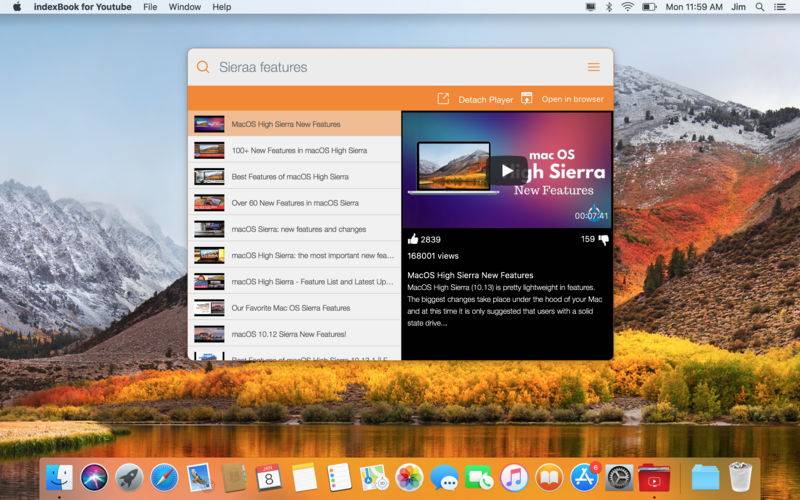Click the video title in description panel
The image size is (800, 500).
pyautogui.click(x=470, y=275)
